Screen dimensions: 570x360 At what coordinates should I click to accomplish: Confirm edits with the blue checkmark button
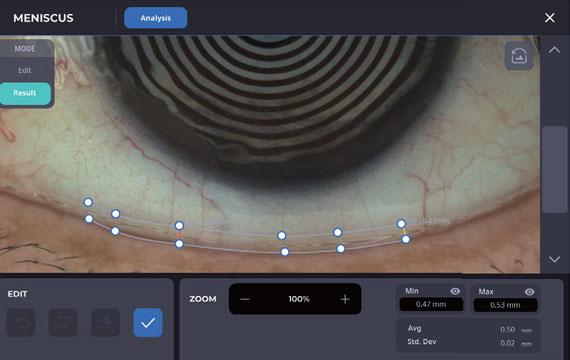coord(148,322)
